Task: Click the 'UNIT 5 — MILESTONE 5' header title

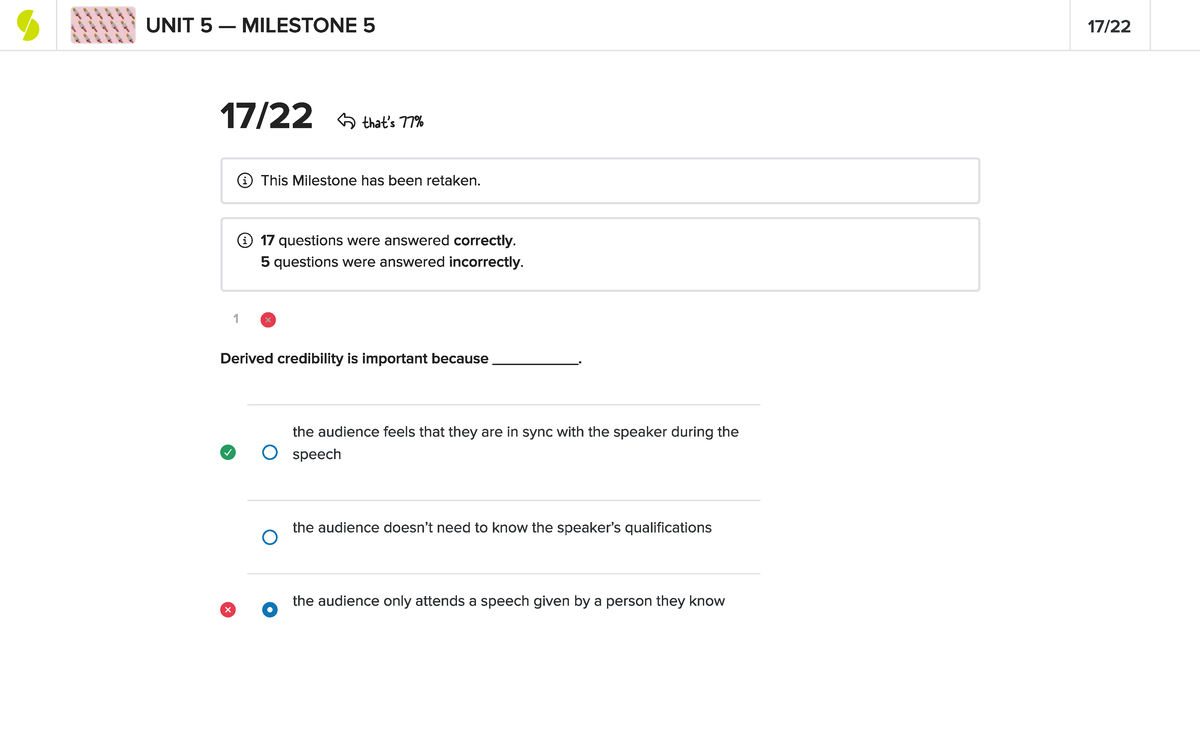Action: coord(260,26)
